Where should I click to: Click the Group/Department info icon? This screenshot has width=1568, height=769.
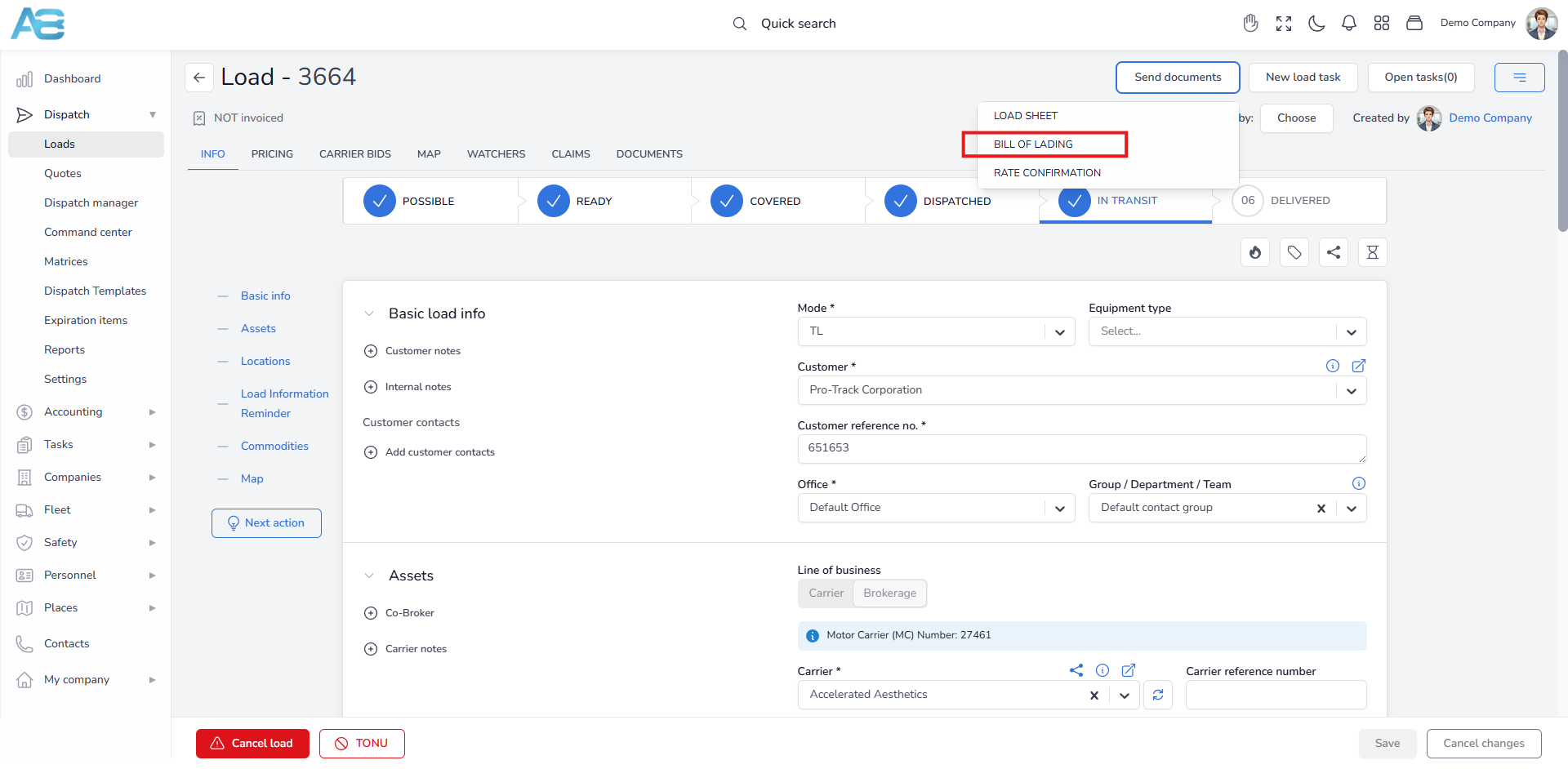point(1359,483)
